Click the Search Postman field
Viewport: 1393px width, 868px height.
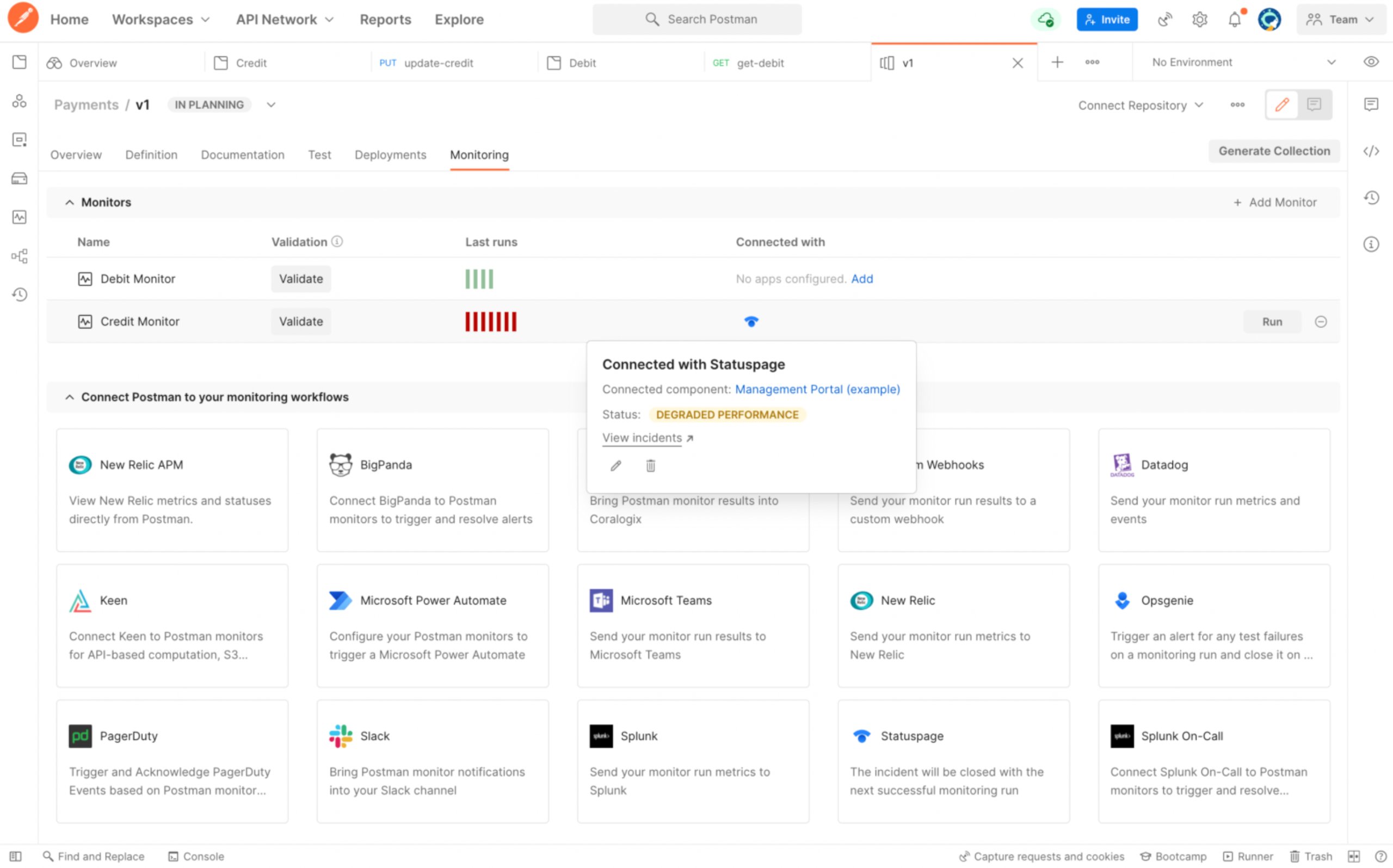(697, 19)
